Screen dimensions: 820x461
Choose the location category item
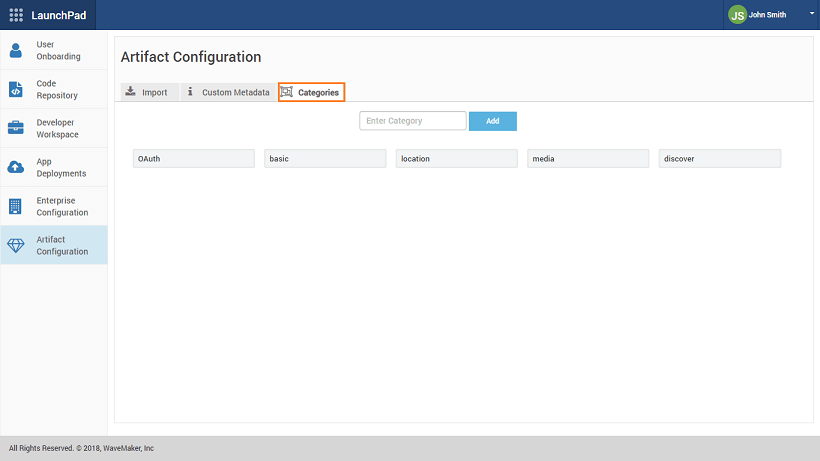coord(456,159)
